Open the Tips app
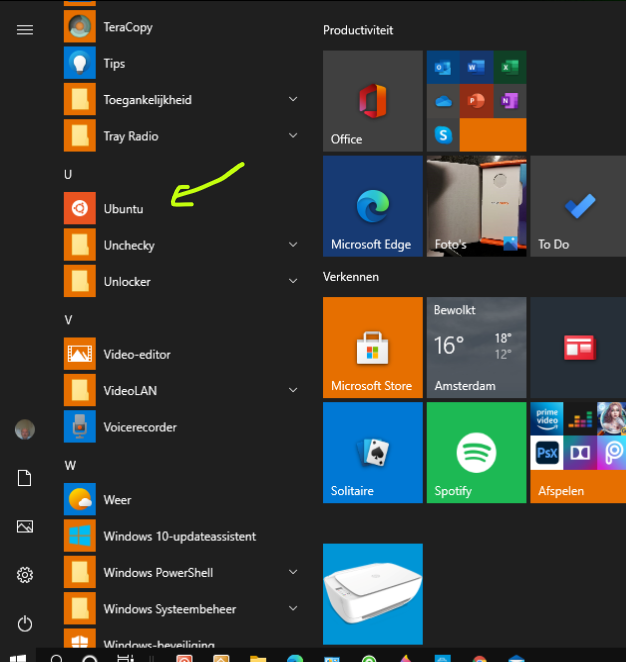The height and width of the screenshot is (662, 626). click(x=114, y=64)
